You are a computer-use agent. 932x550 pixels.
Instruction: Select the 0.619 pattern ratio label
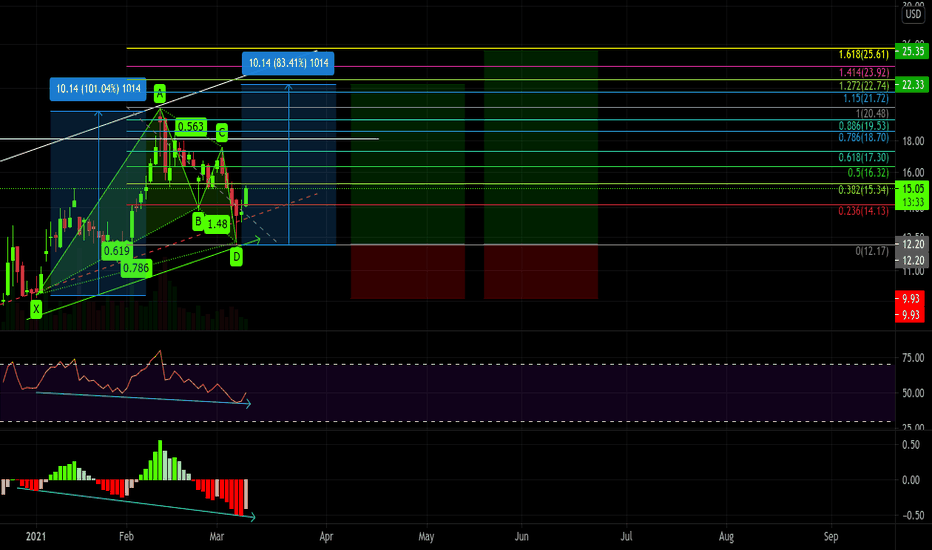coord(116,251)
